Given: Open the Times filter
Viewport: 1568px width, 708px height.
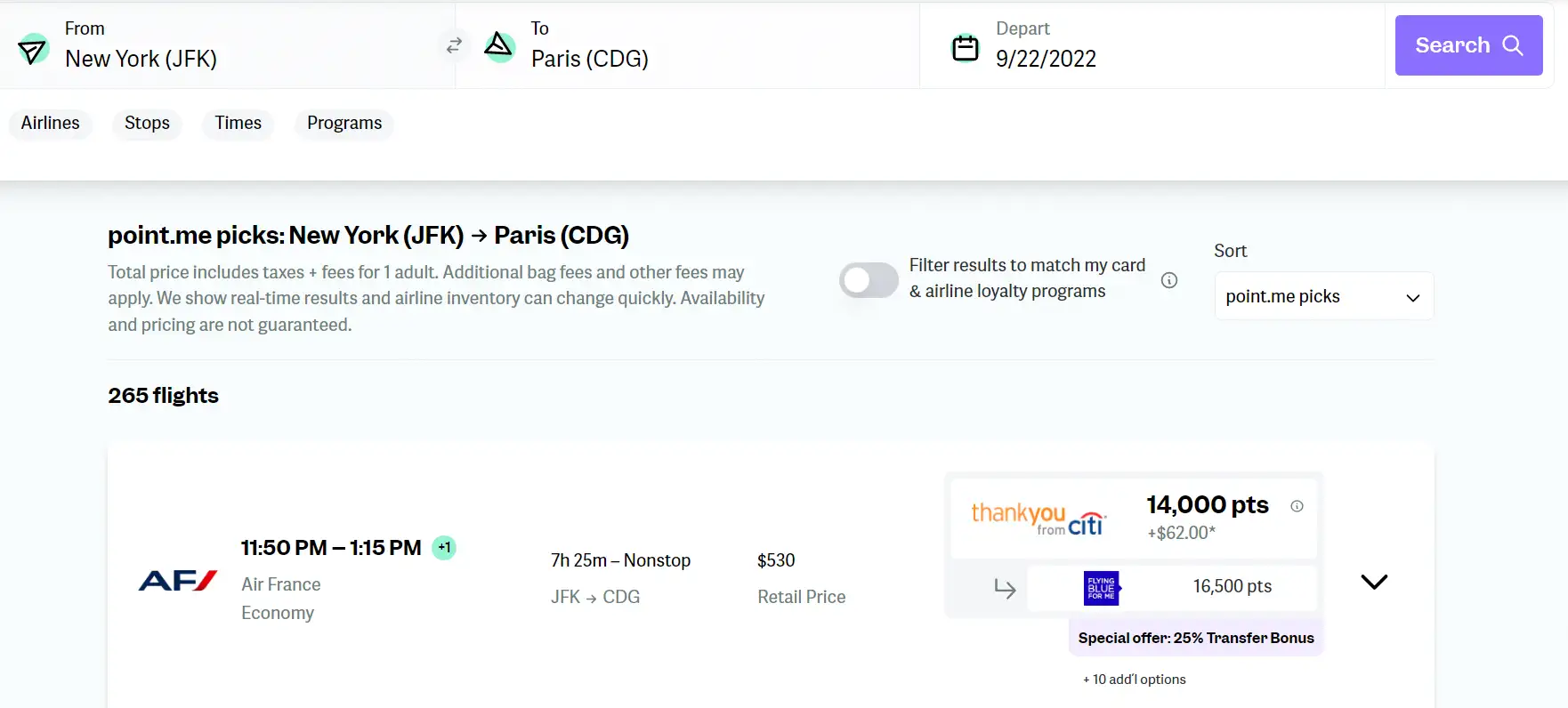Looking at the screenshot, I should pos(238,123).
